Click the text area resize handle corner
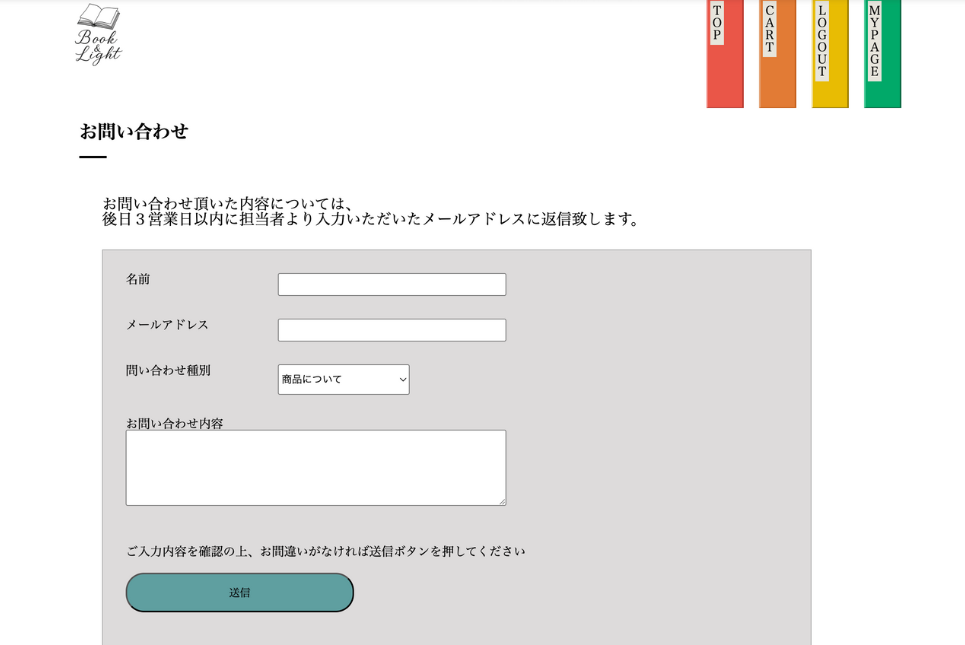This screenshot has height=645, width=965. click(501, 501)
